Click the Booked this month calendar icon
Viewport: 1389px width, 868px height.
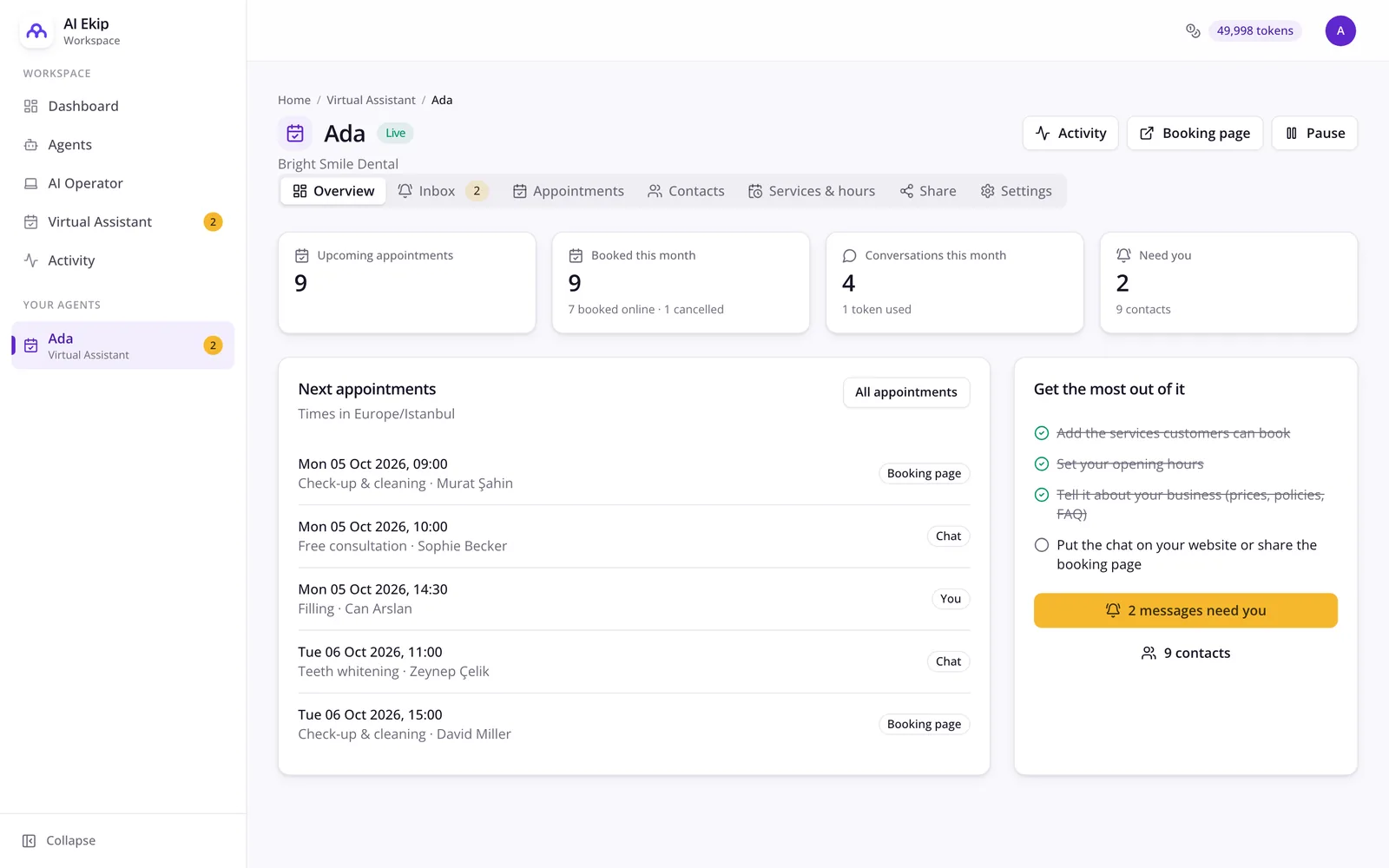(576, 255)
